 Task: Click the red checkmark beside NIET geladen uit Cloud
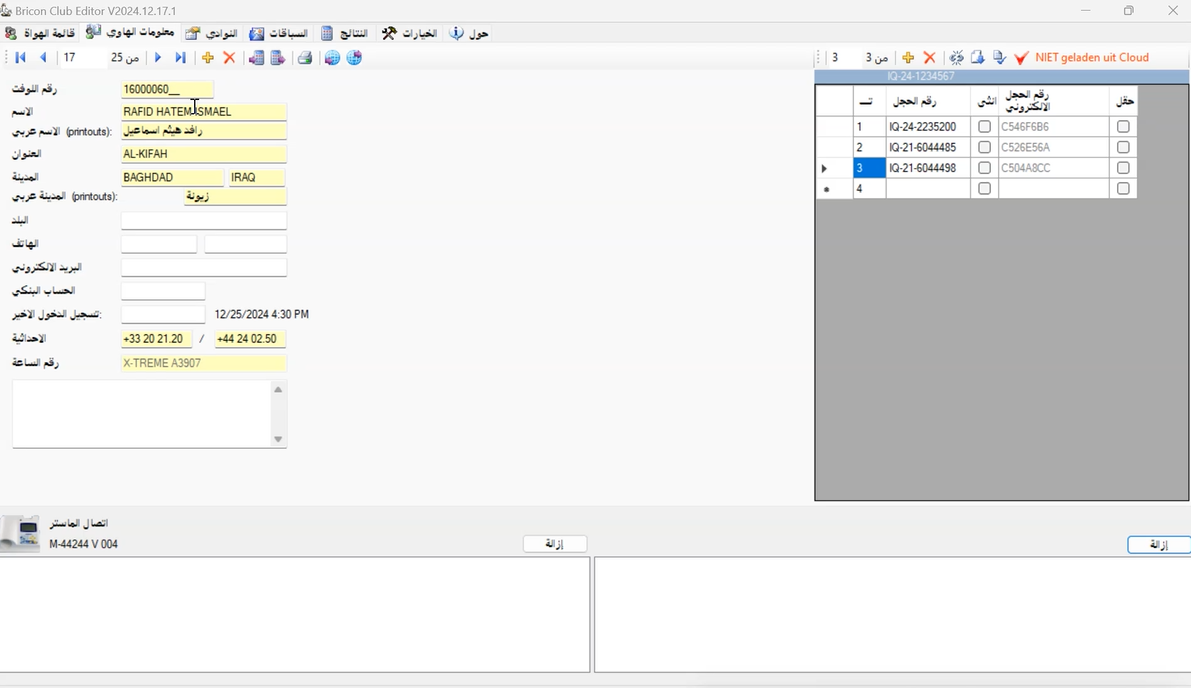[1021, 58]
